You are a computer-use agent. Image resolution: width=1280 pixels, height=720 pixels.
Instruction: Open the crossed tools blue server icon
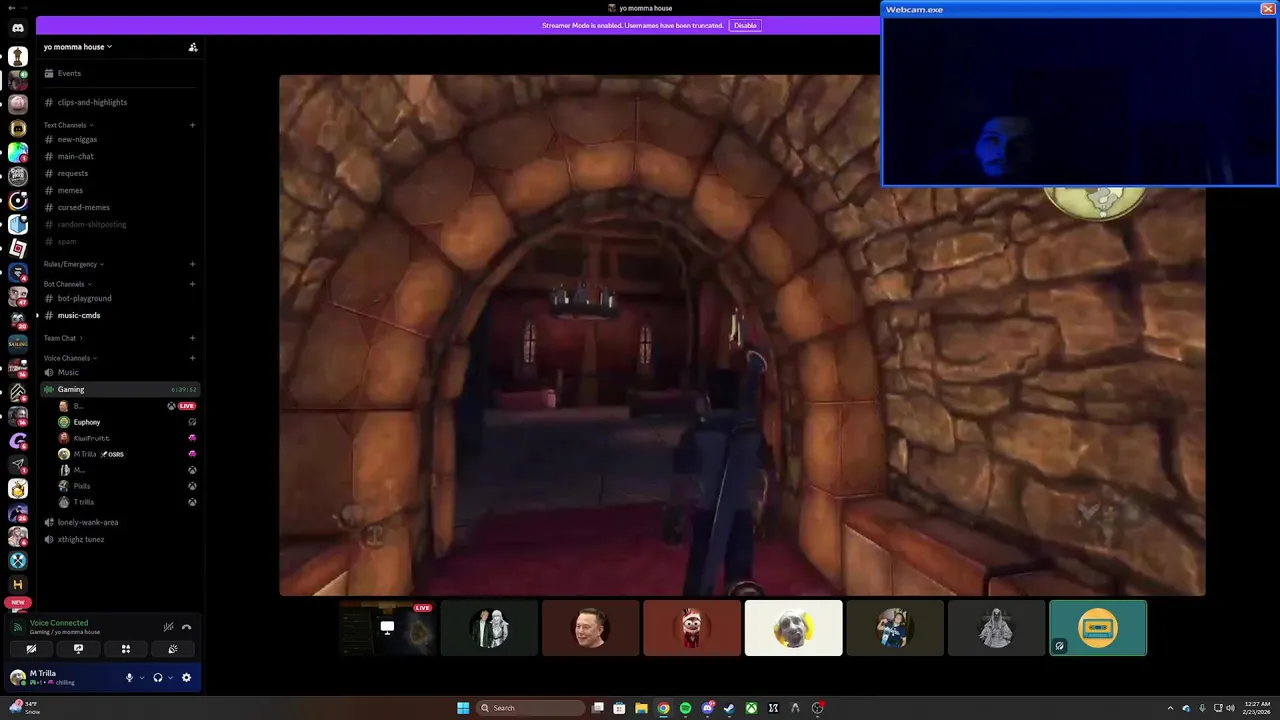18,561
